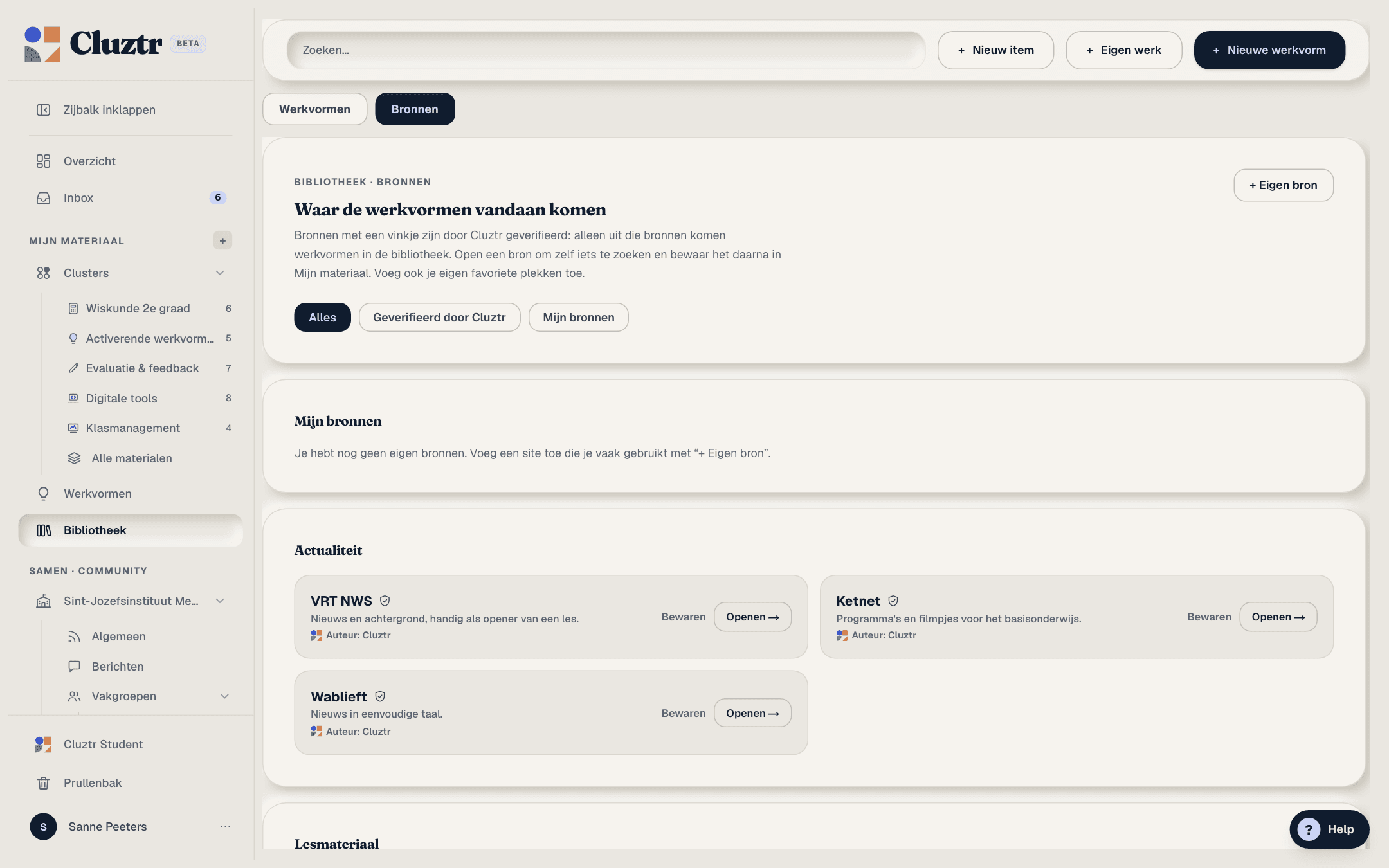Image resolution: width=1389 pixels, height=868 pixels.
Task: Open the Help widget
Action: click(x=1329, y=829)
